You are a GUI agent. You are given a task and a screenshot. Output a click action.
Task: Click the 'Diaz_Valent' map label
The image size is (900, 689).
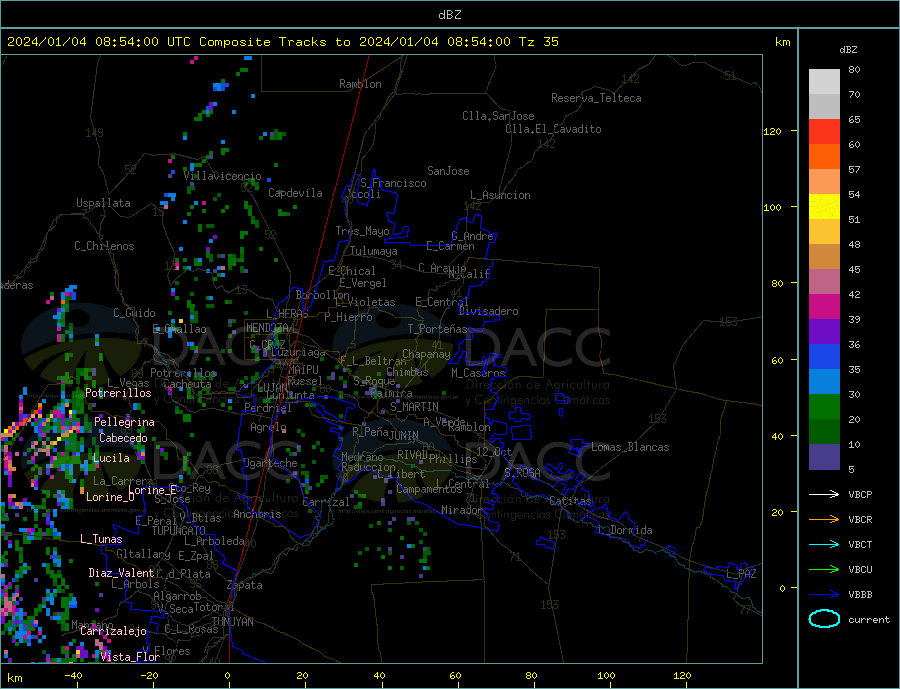point(121,573)
